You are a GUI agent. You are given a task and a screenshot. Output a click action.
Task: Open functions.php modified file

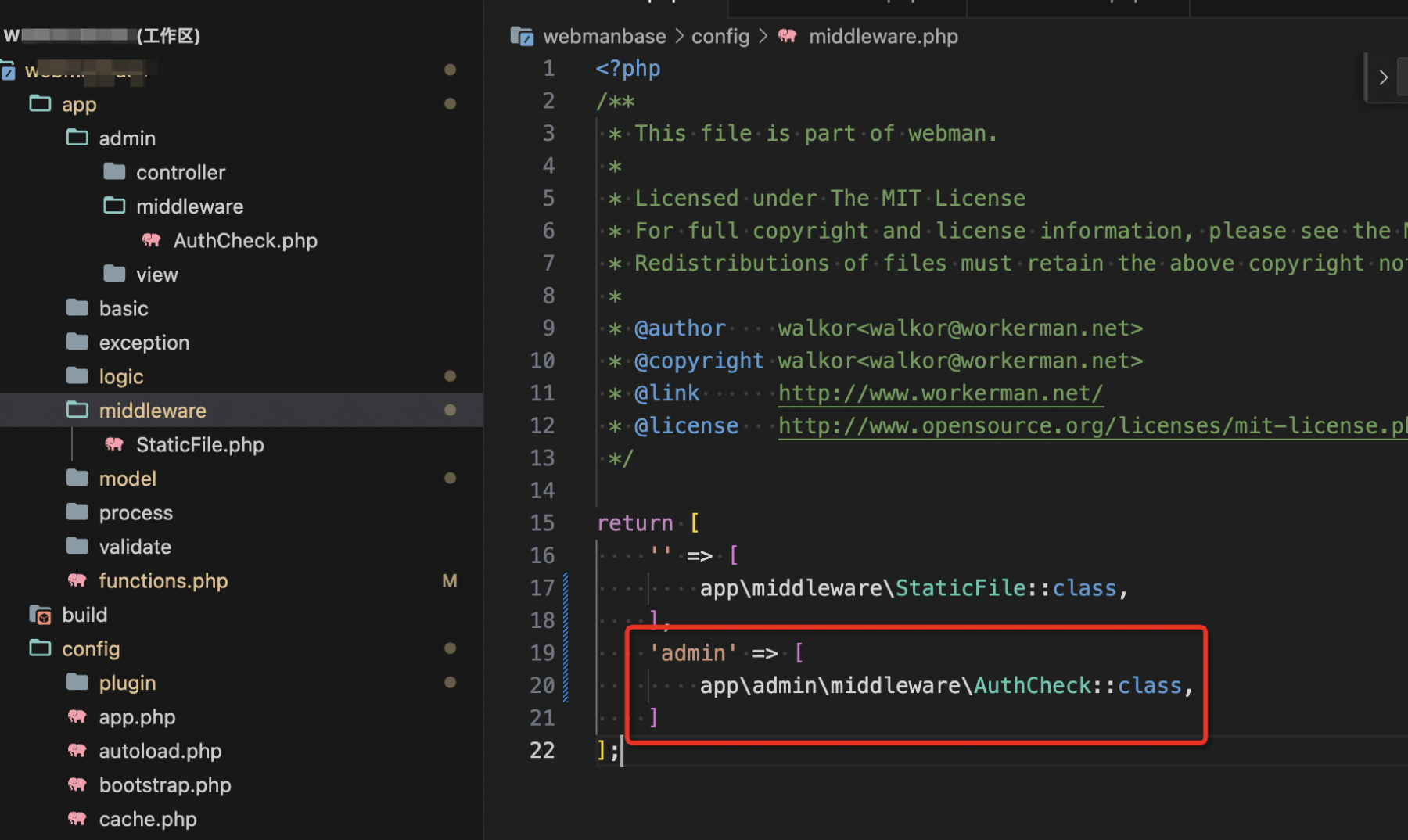(163, 580)
